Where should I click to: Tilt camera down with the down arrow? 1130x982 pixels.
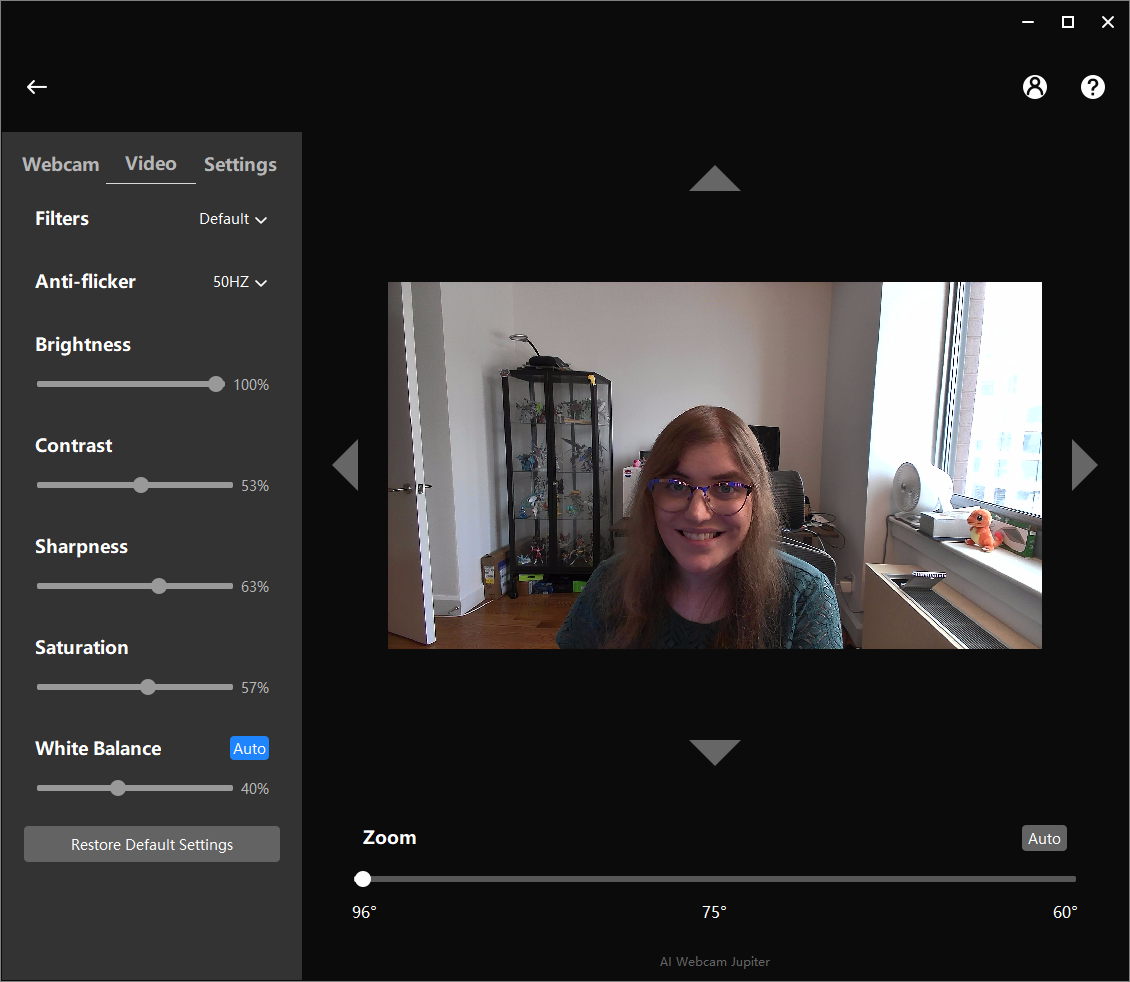point(714,752)
